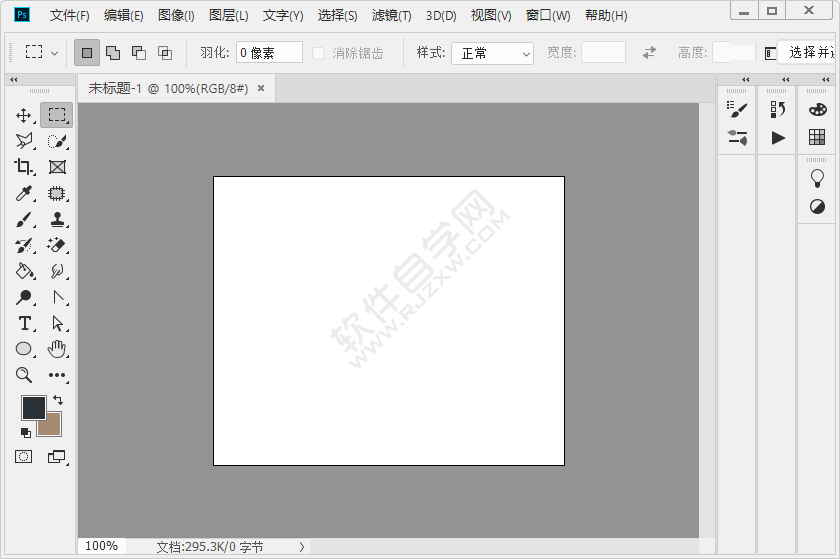Open the 窗口(W) menu

click(548, 16)
